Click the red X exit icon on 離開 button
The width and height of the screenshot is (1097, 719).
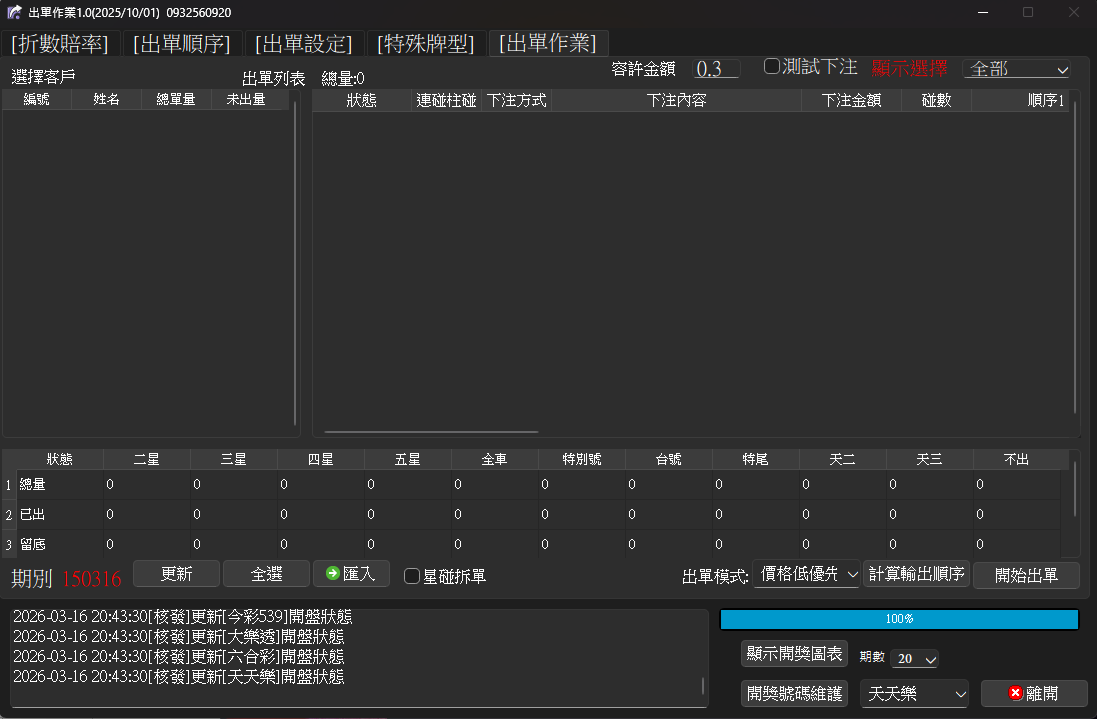pyautogui.click(x=1013, y=693)
